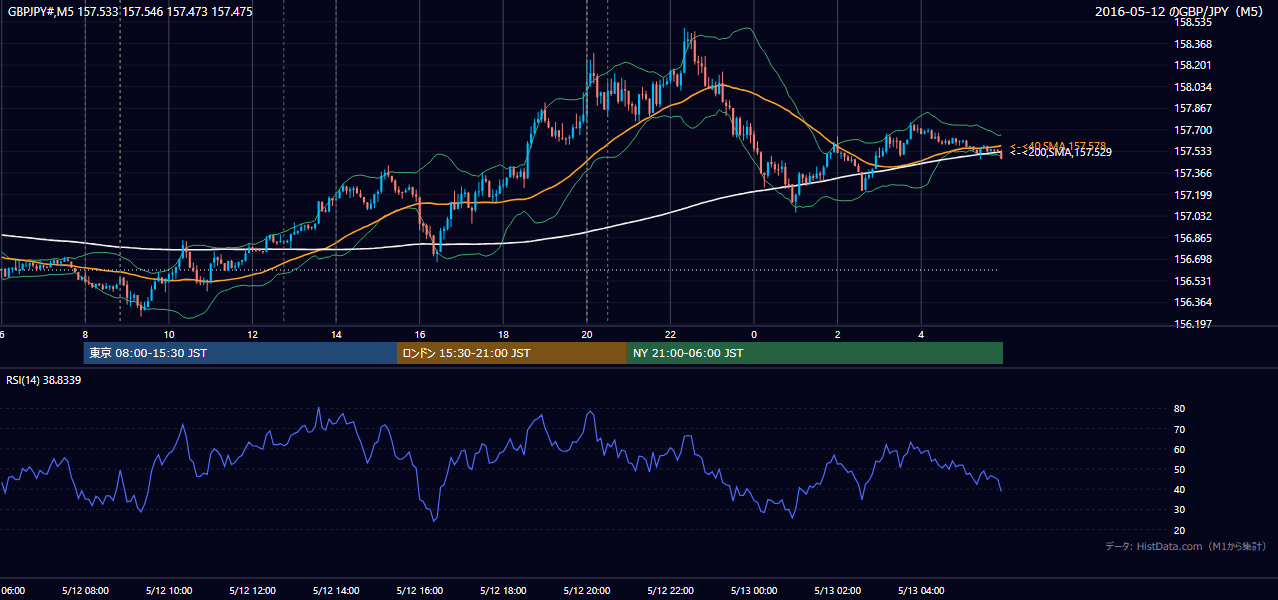Viewport: 1278px width, 600px height.
Task: Select the NY 21:00-06:00 JST session bar
Action: pyautogui.click(x=815, y=353)
